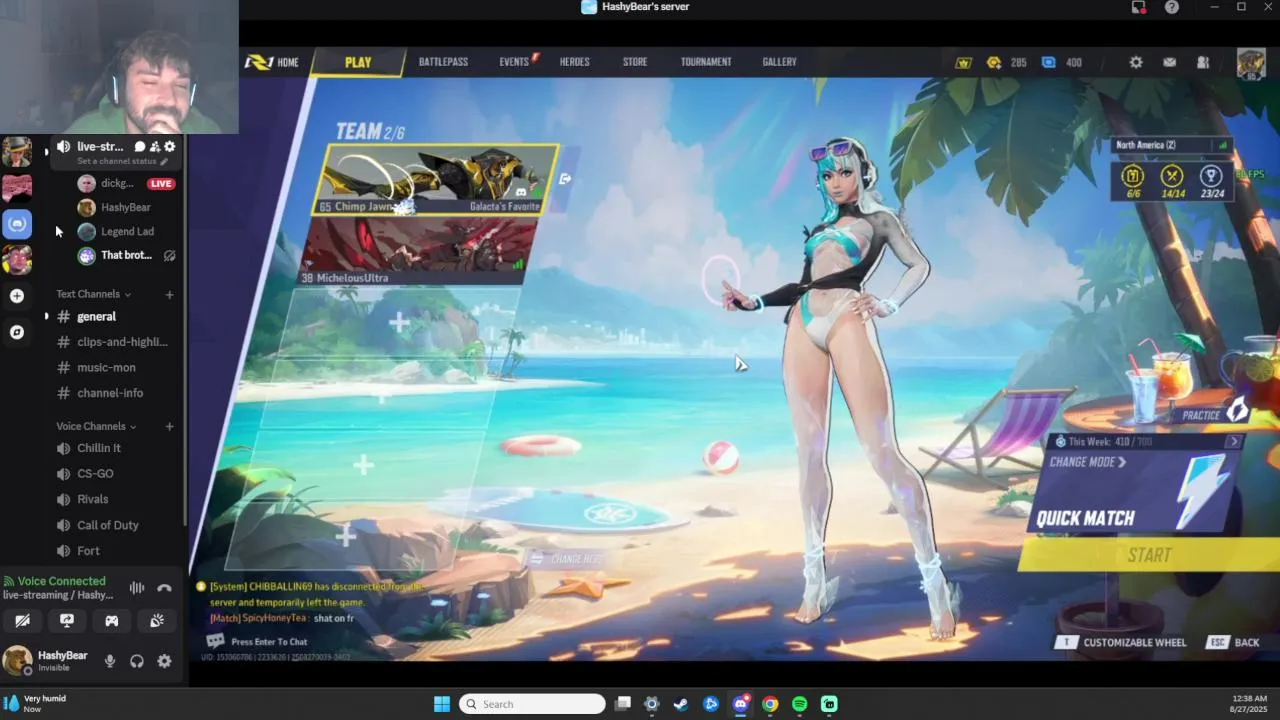The height and width of the screenshot is (720, 1280).
Task: Toggle noise suppression waveform icon
Action: [137, 588]
